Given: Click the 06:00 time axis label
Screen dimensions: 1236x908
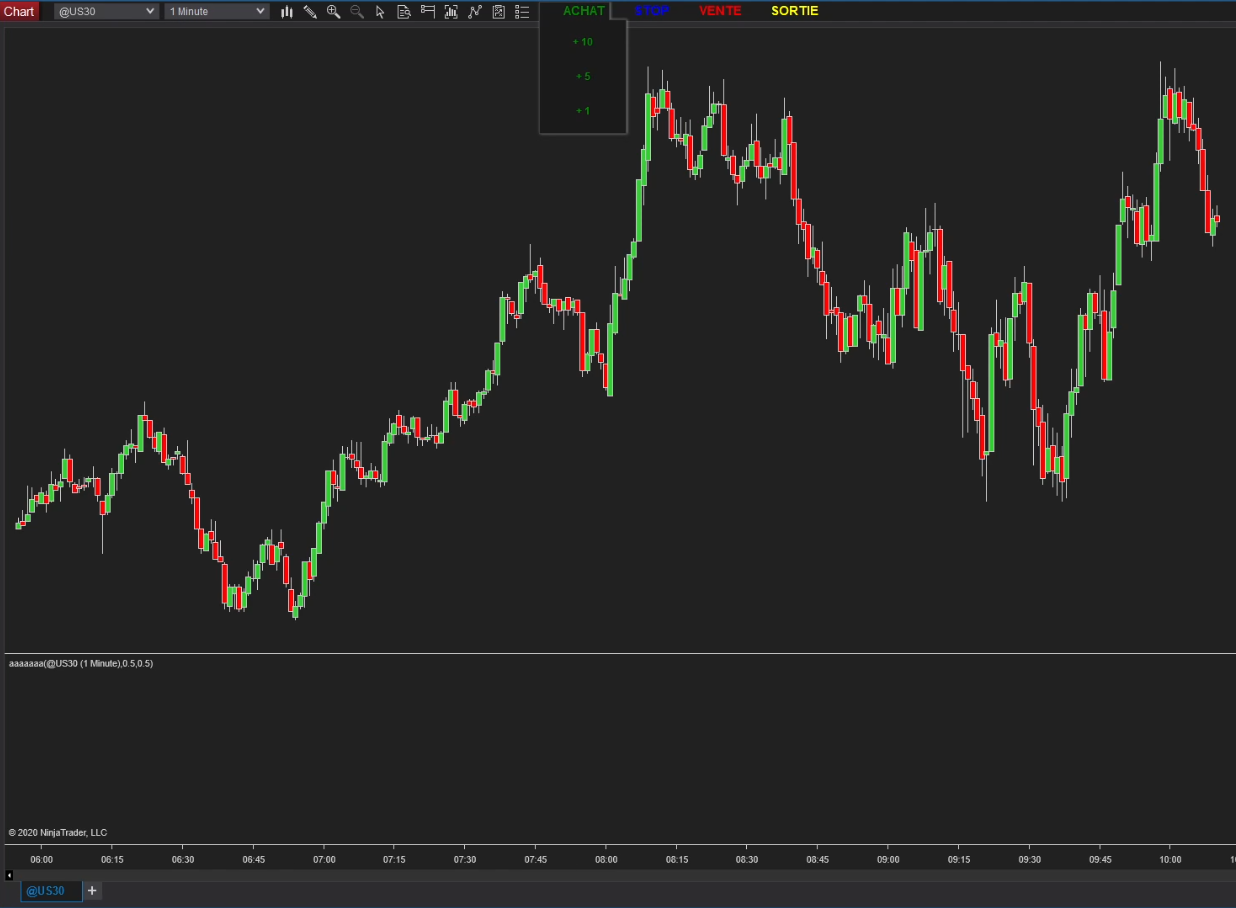Looking at the screenshot, I should tap(42, 860).
